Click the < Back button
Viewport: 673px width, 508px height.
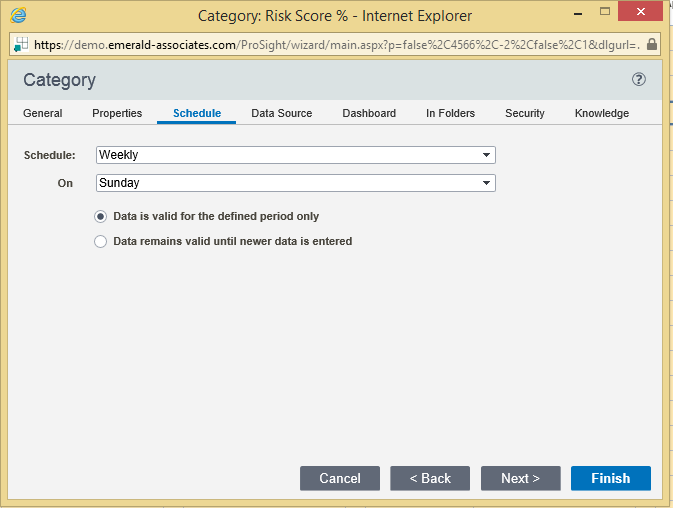click(x=430, y=478)
